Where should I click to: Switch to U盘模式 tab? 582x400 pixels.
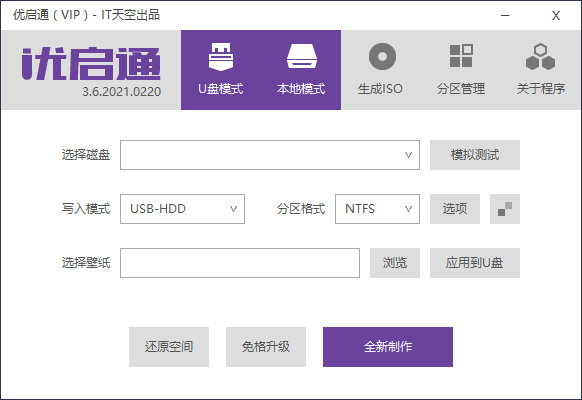(221, 70)
